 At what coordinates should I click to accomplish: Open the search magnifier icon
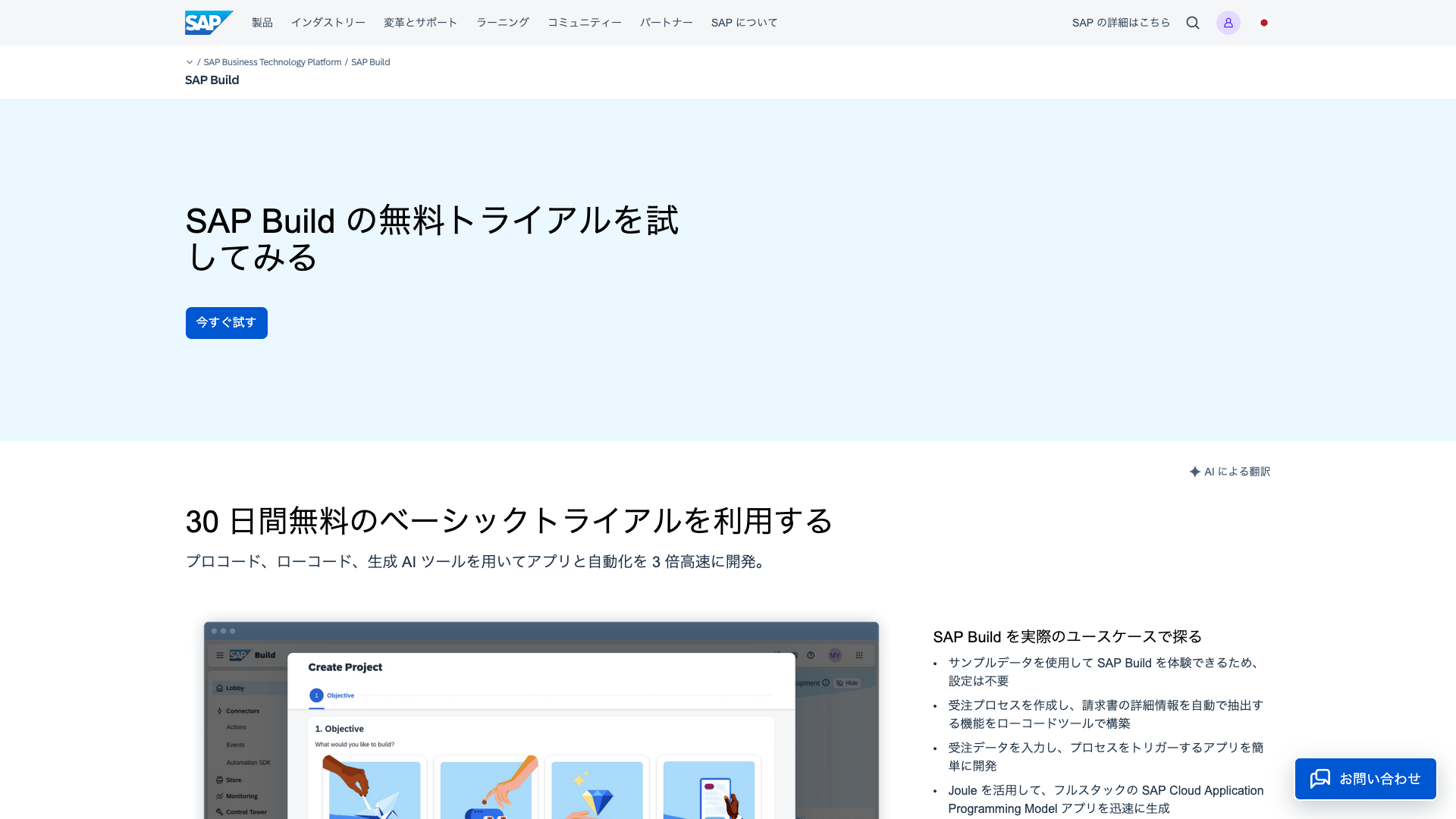pos(1193,23)
